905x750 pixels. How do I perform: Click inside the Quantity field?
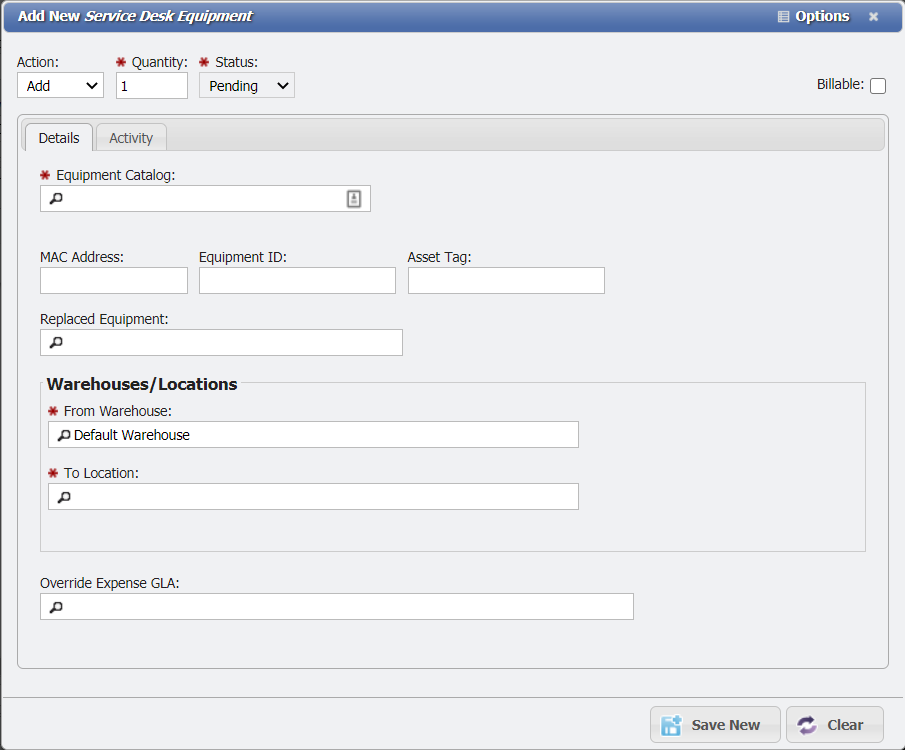(x=151, y=85)
